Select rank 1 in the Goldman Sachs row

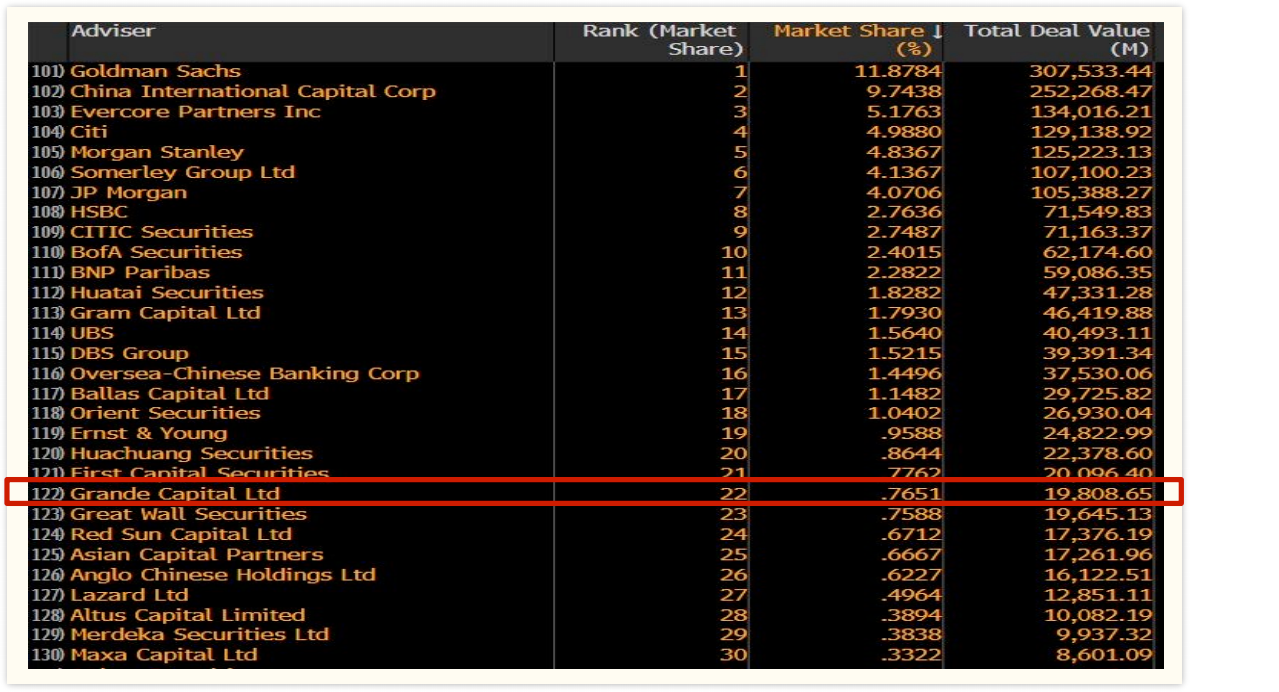(740, 71)
